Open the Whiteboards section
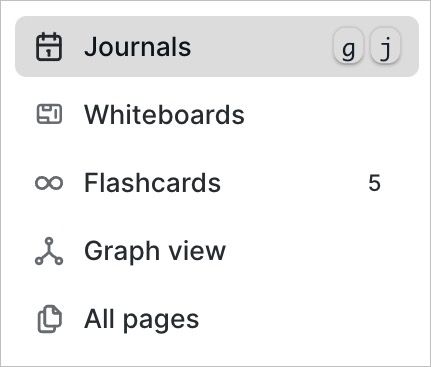 [x=217, y=115]
